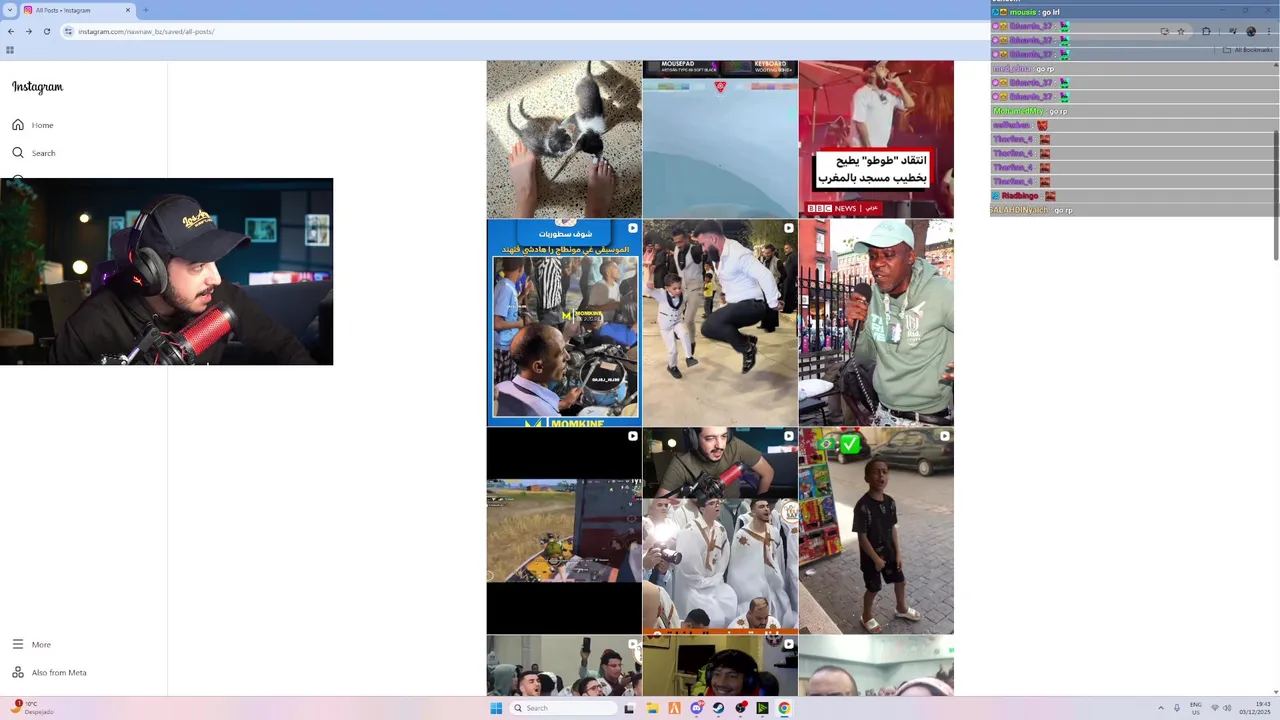
Task: Open the PUBG gameplay saved reel
Action: click(x=564, y=531)
